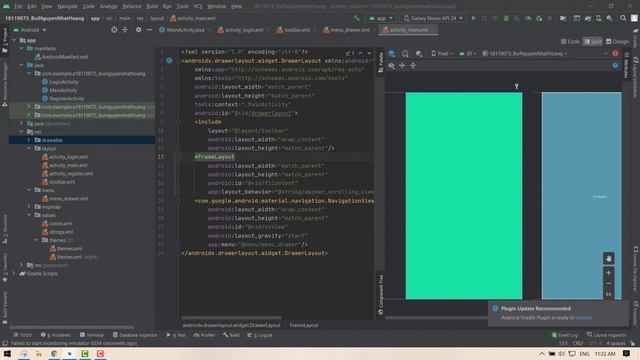640x360 pixels.
Task: Click the Design Surface layers icon in preview toolbar
Action: click(391, 53)
